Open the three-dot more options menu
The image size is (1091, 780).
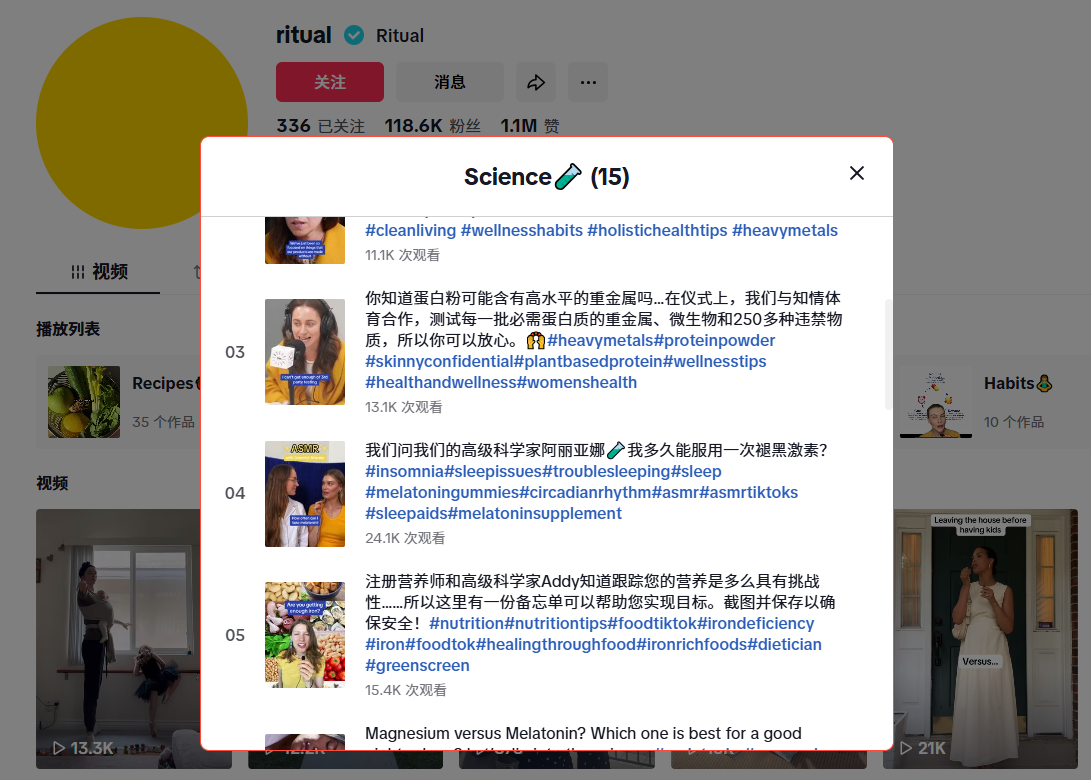click(588, 82)
